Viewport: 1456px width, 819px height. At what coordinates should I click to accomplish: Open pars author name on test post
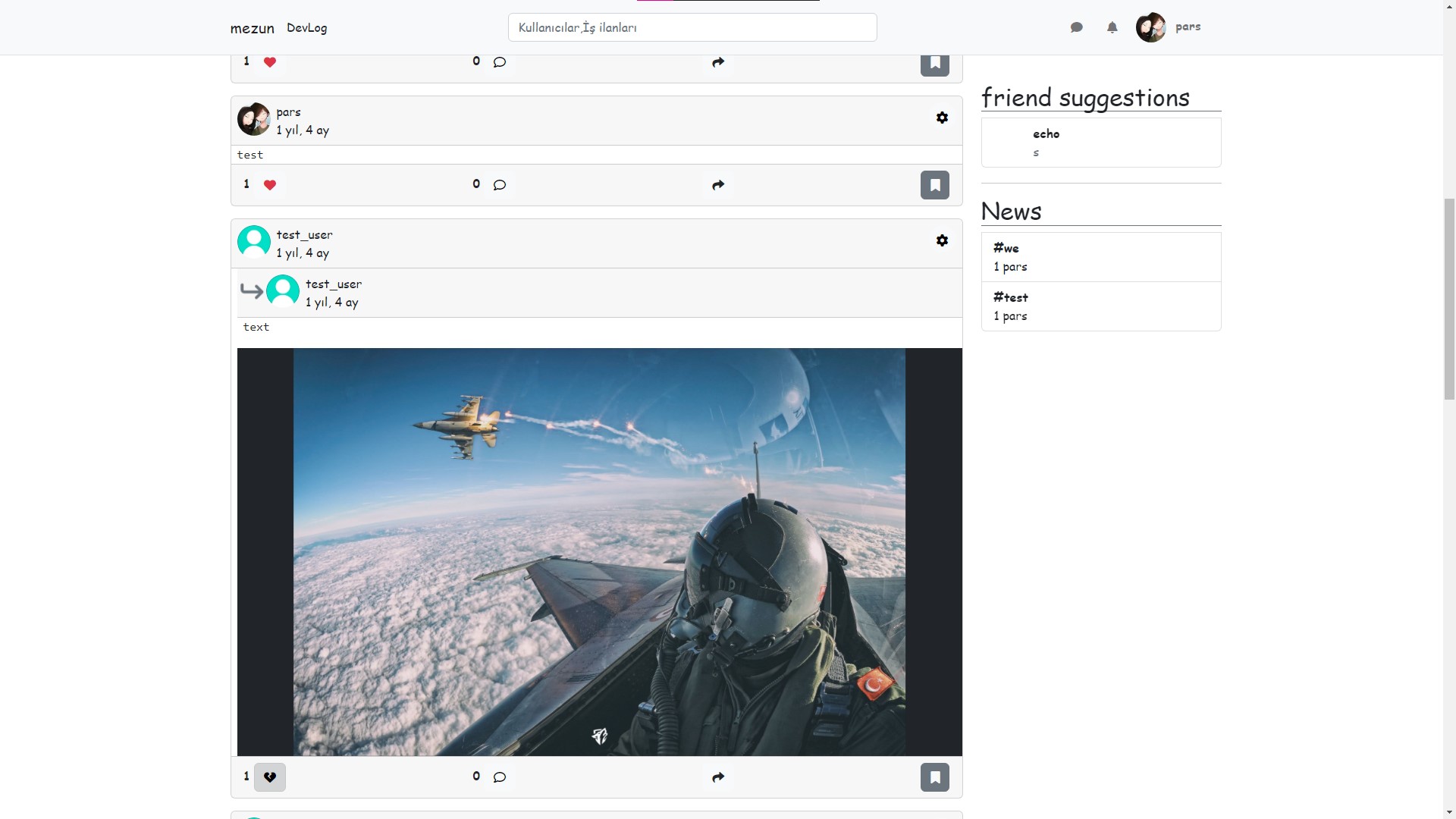coord(288,112)
